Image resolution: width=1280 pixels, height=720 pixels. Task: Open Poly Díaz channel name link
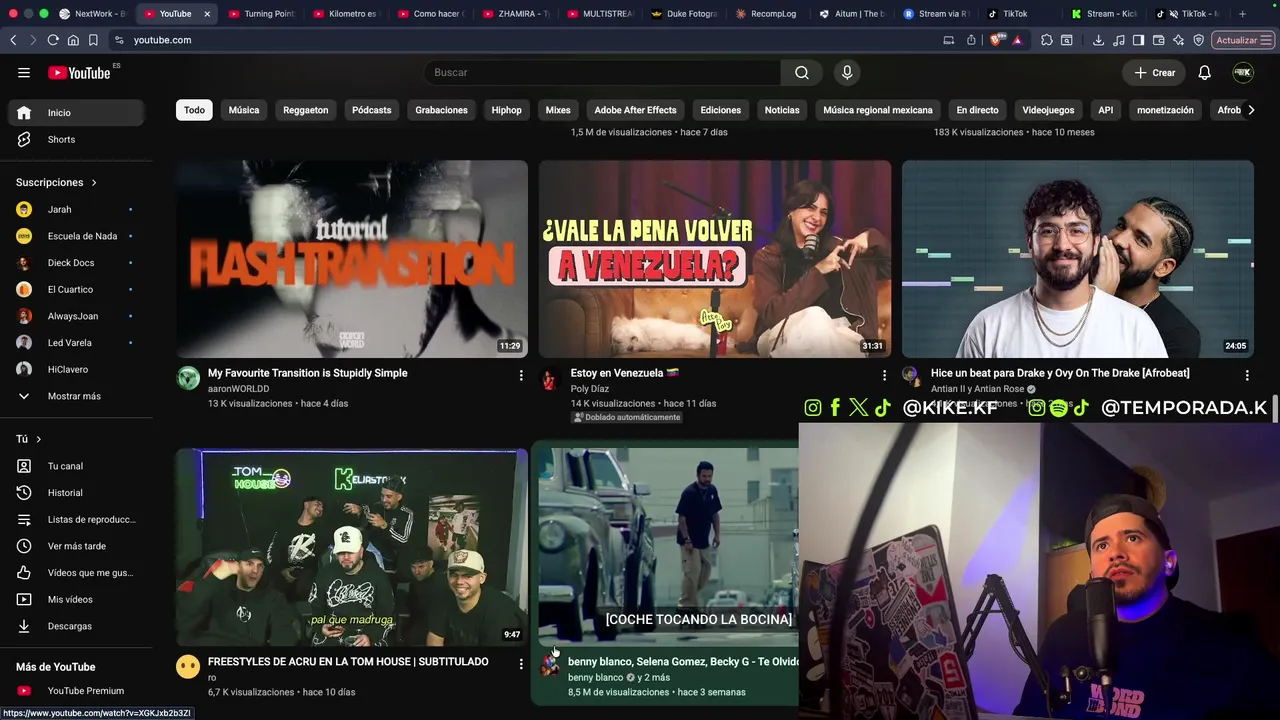(x=590, y=389)
